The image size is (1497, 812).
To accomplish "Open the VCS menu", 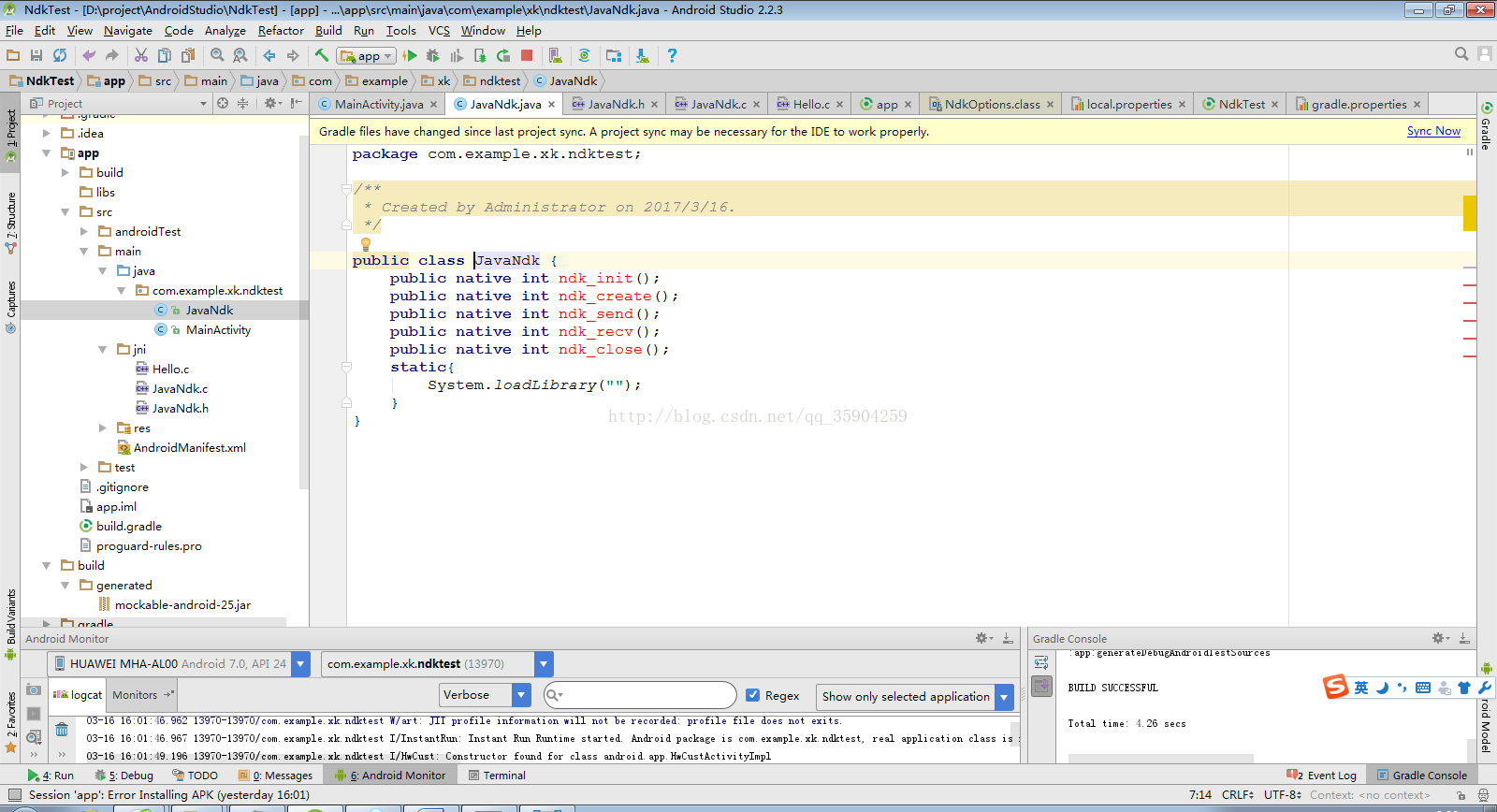I will [439, 31].
